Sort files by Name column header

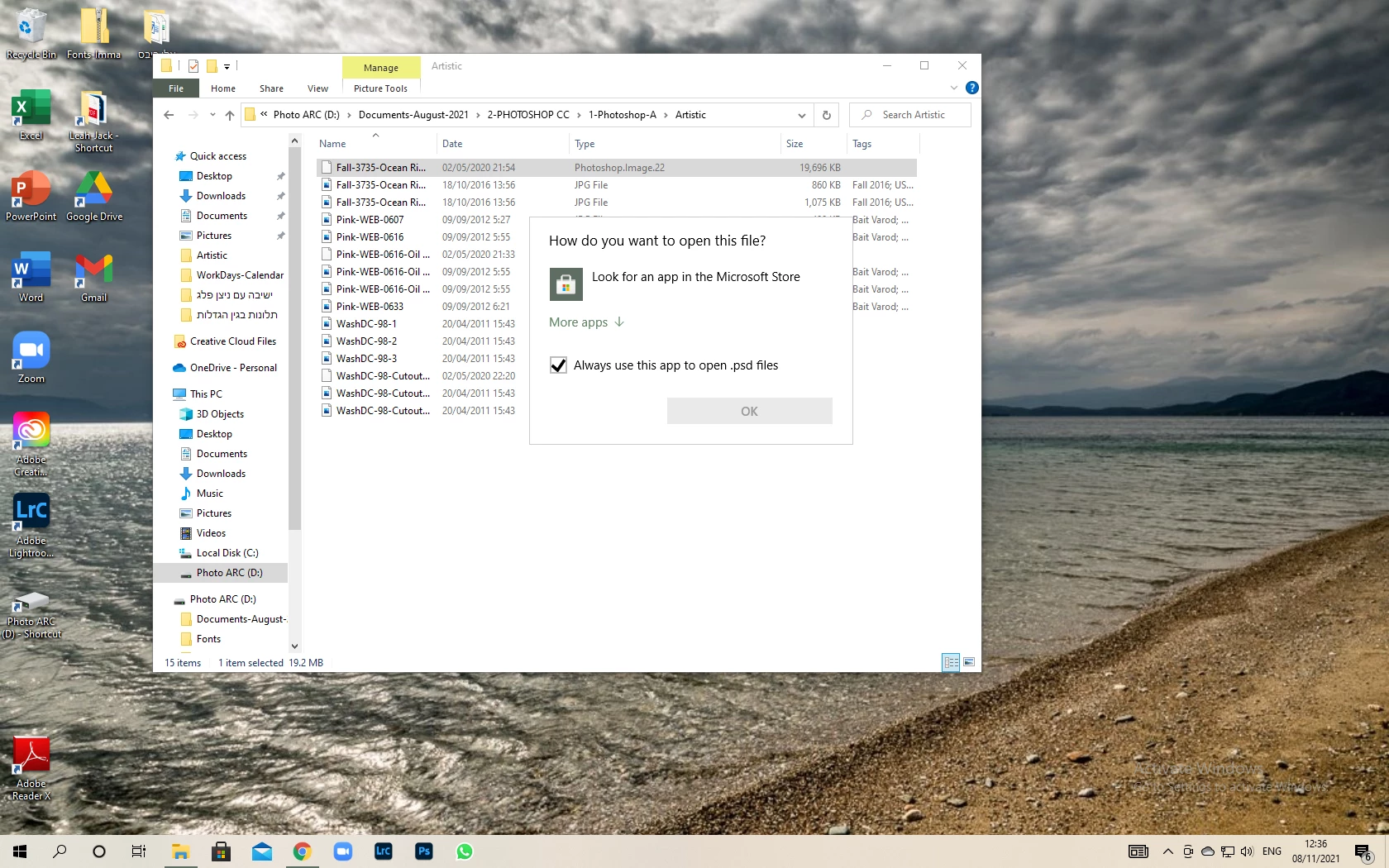coord(375,144)
